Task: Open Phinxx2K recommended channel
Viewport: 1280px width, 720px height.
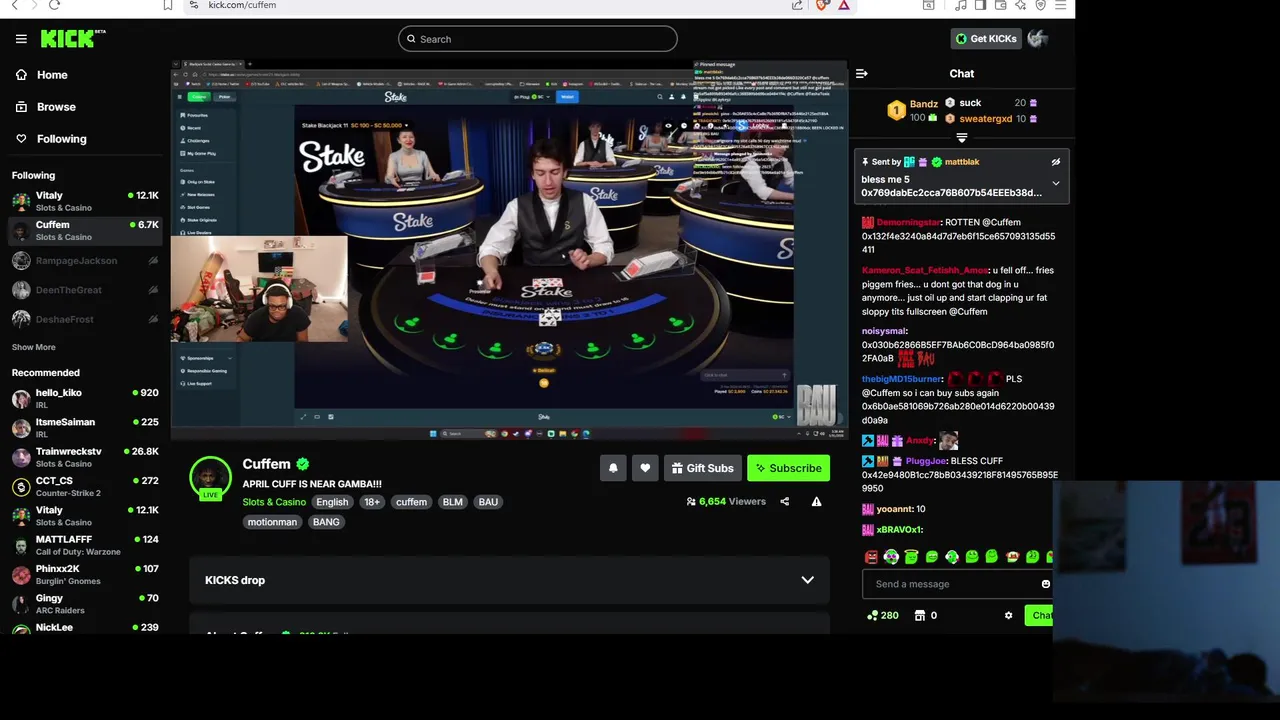Action: click(85, 574)
